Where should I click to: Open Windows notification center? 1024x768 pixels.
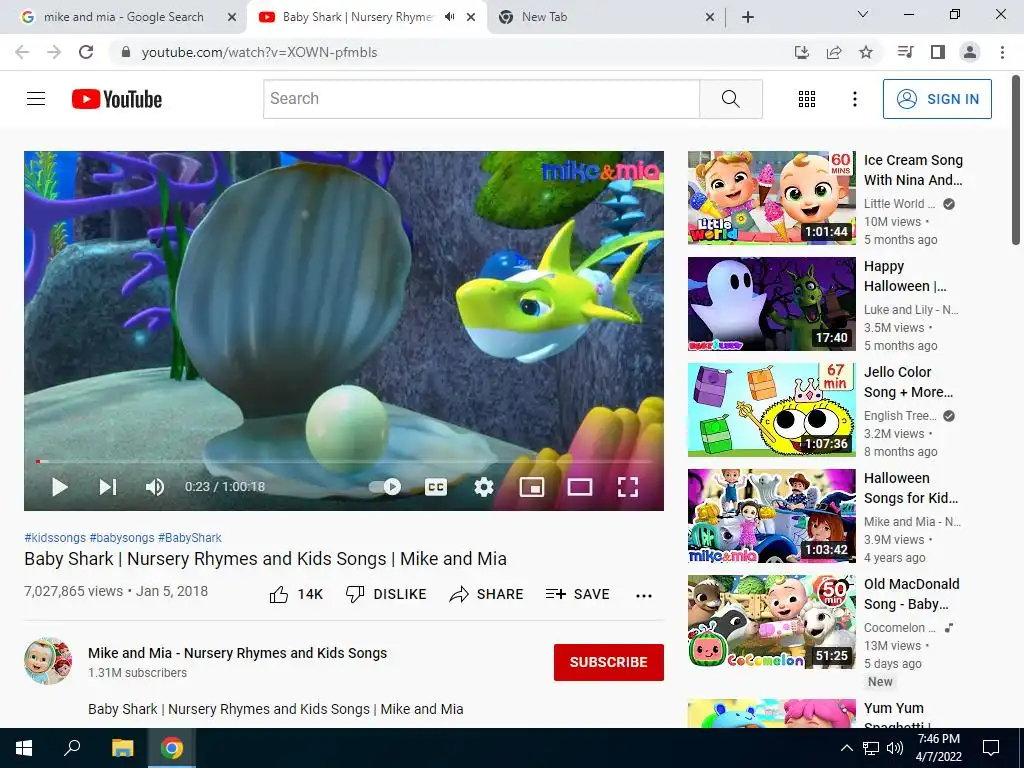pos(991,748)
